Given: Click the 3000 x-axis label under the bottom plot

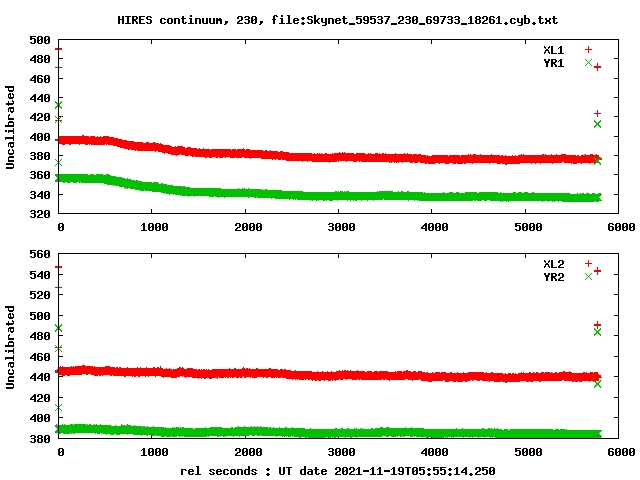Looking at the screenshot, I should (341, 452).
